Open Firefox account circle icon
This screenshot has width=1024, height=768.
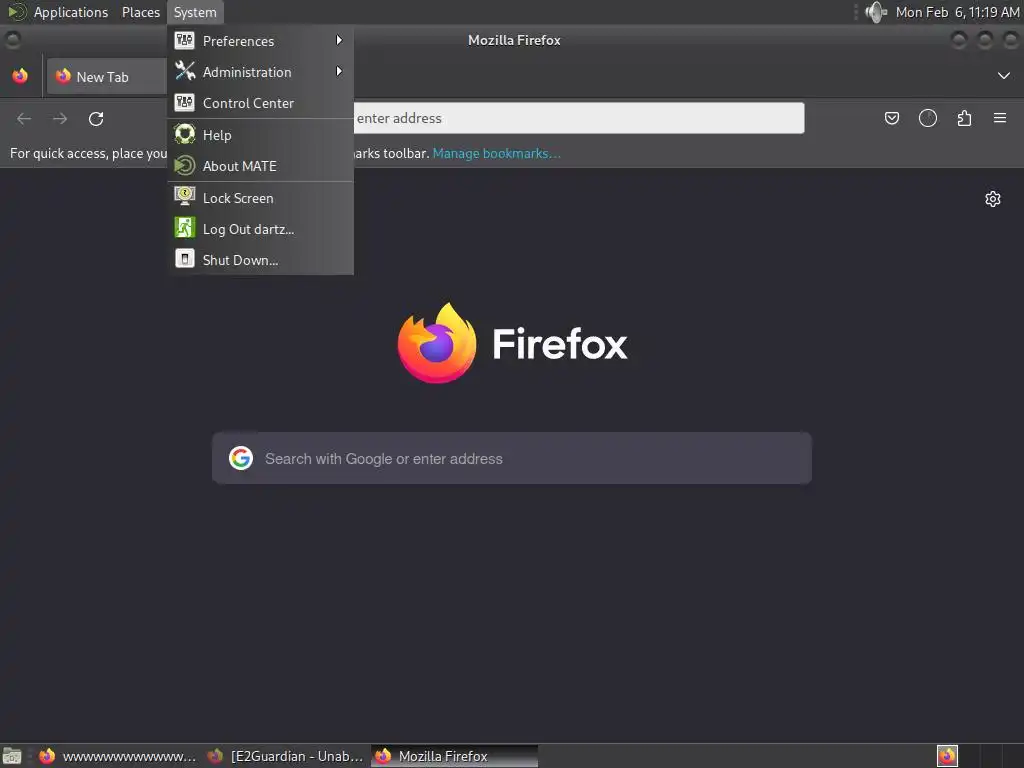click(927, 118)
